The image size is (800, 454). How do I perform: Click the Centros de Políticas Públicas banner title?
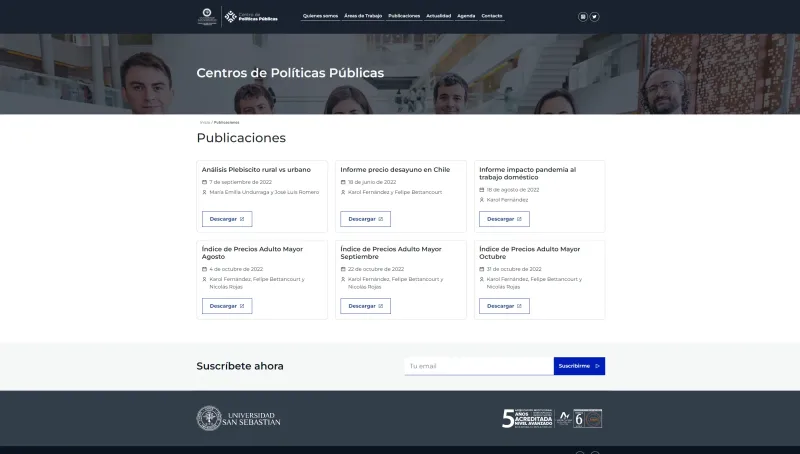290,73
